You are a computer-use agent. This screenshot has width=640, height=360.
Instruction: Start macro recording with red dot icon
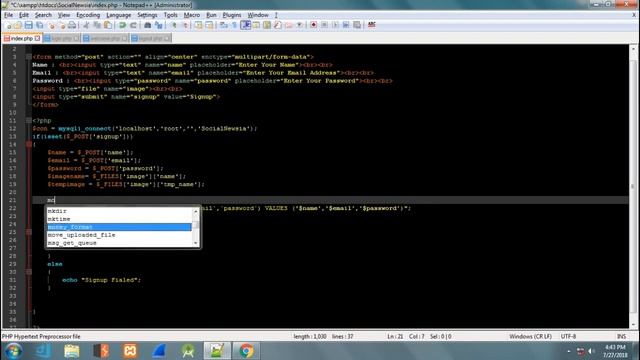click(x=313, y=25)
